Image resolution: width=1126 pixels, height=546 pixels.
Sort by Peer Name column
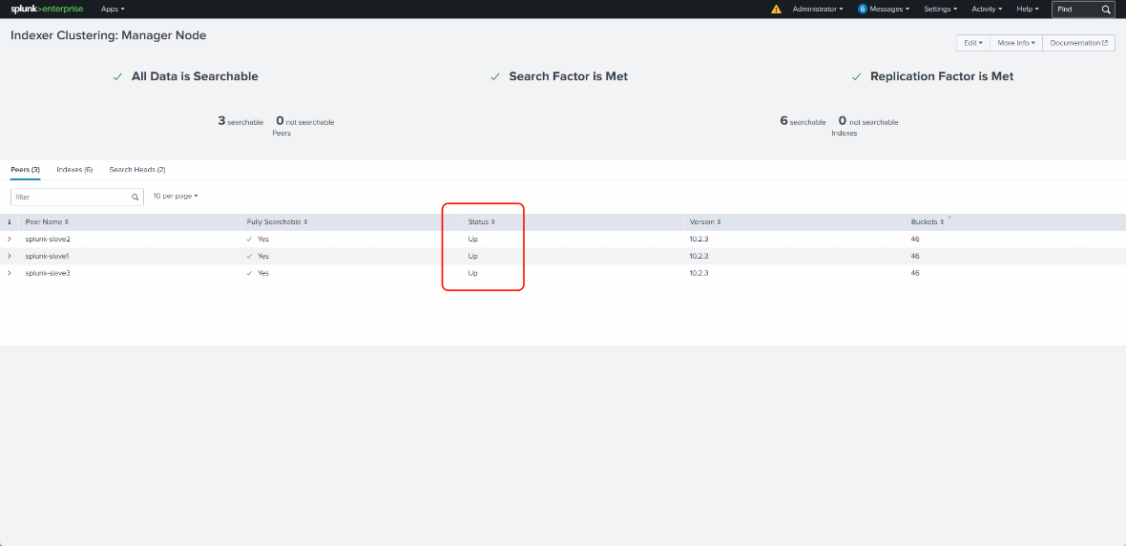coord(47,222)
